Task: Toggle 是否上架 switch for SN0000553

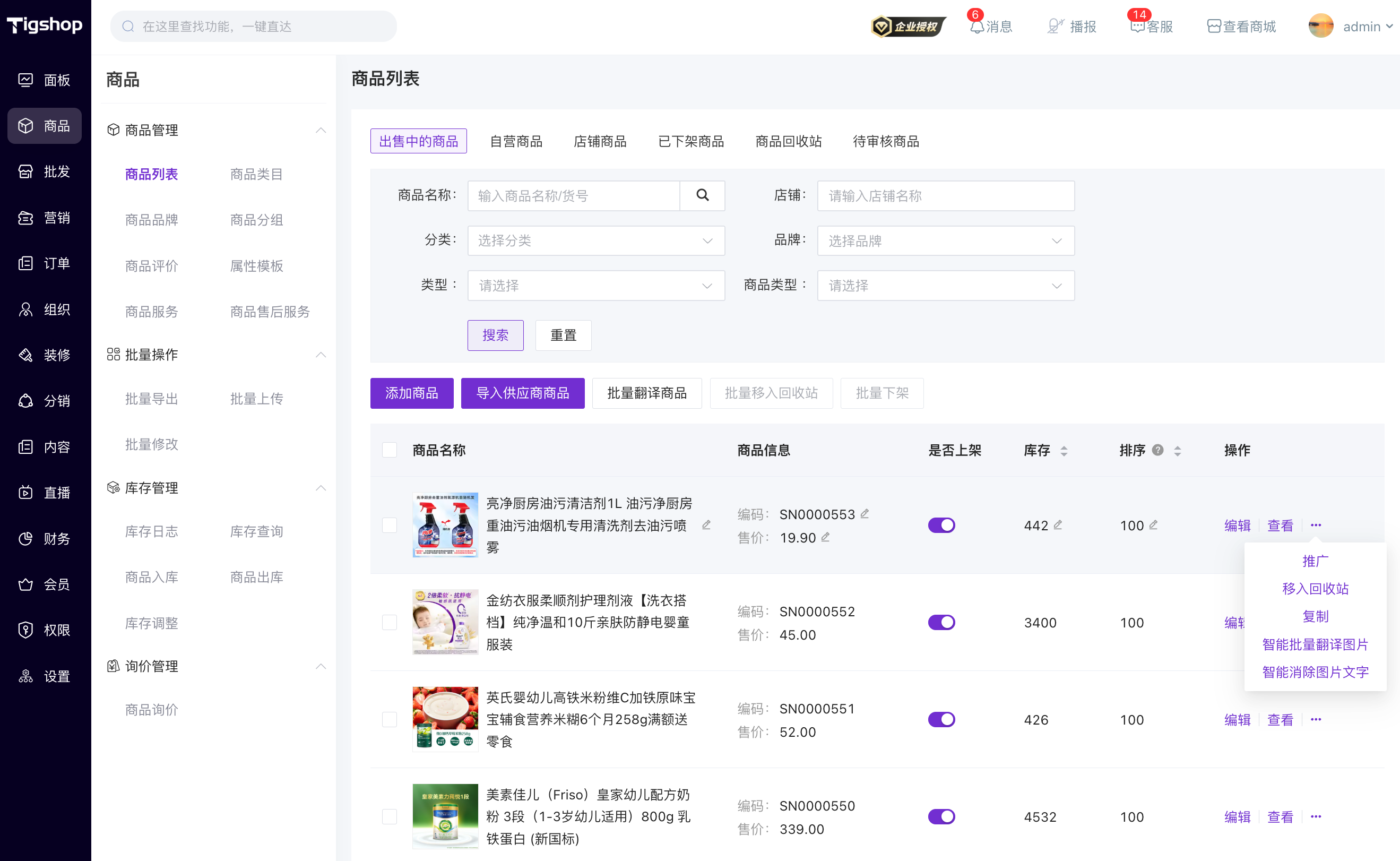Action: tap(941, 525)
